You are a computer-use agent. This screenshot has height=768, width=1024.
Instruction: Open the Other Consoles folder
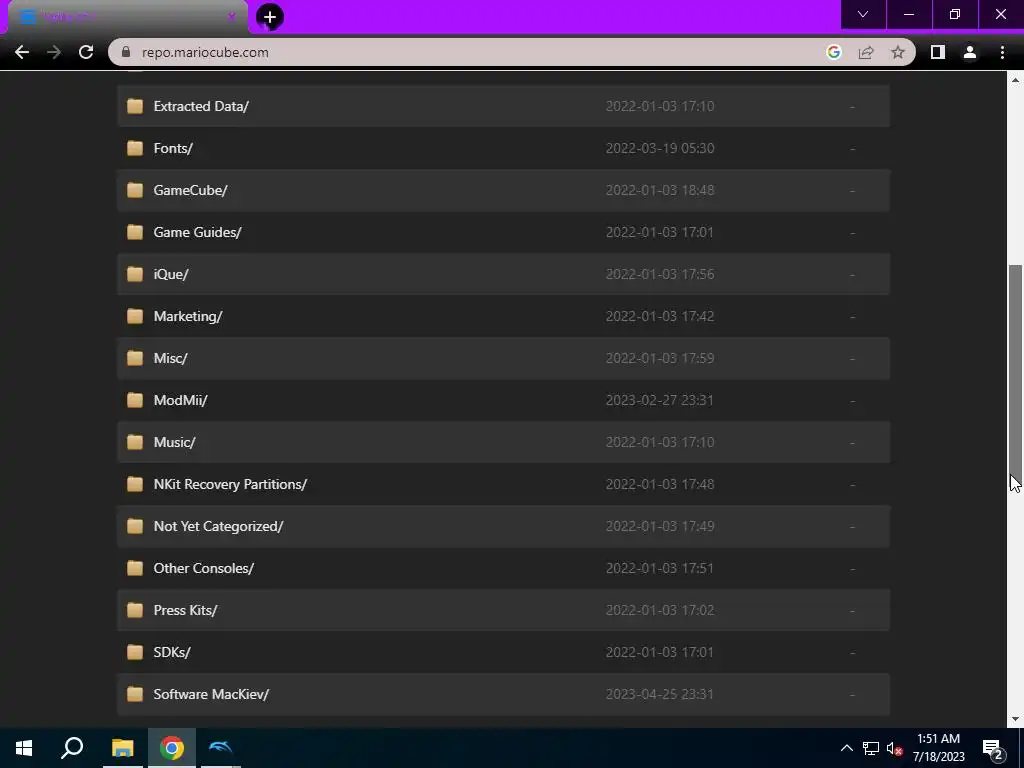click(203, 568)
